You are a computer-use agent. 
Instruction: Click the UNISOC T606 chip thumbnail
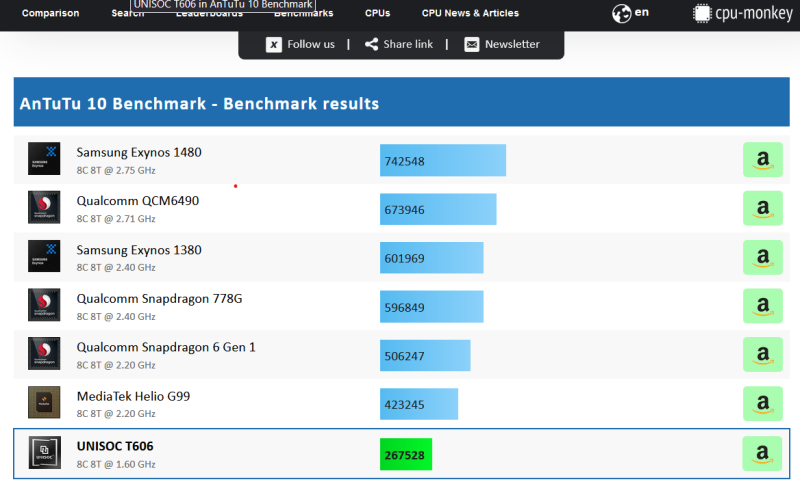[44, 452]
